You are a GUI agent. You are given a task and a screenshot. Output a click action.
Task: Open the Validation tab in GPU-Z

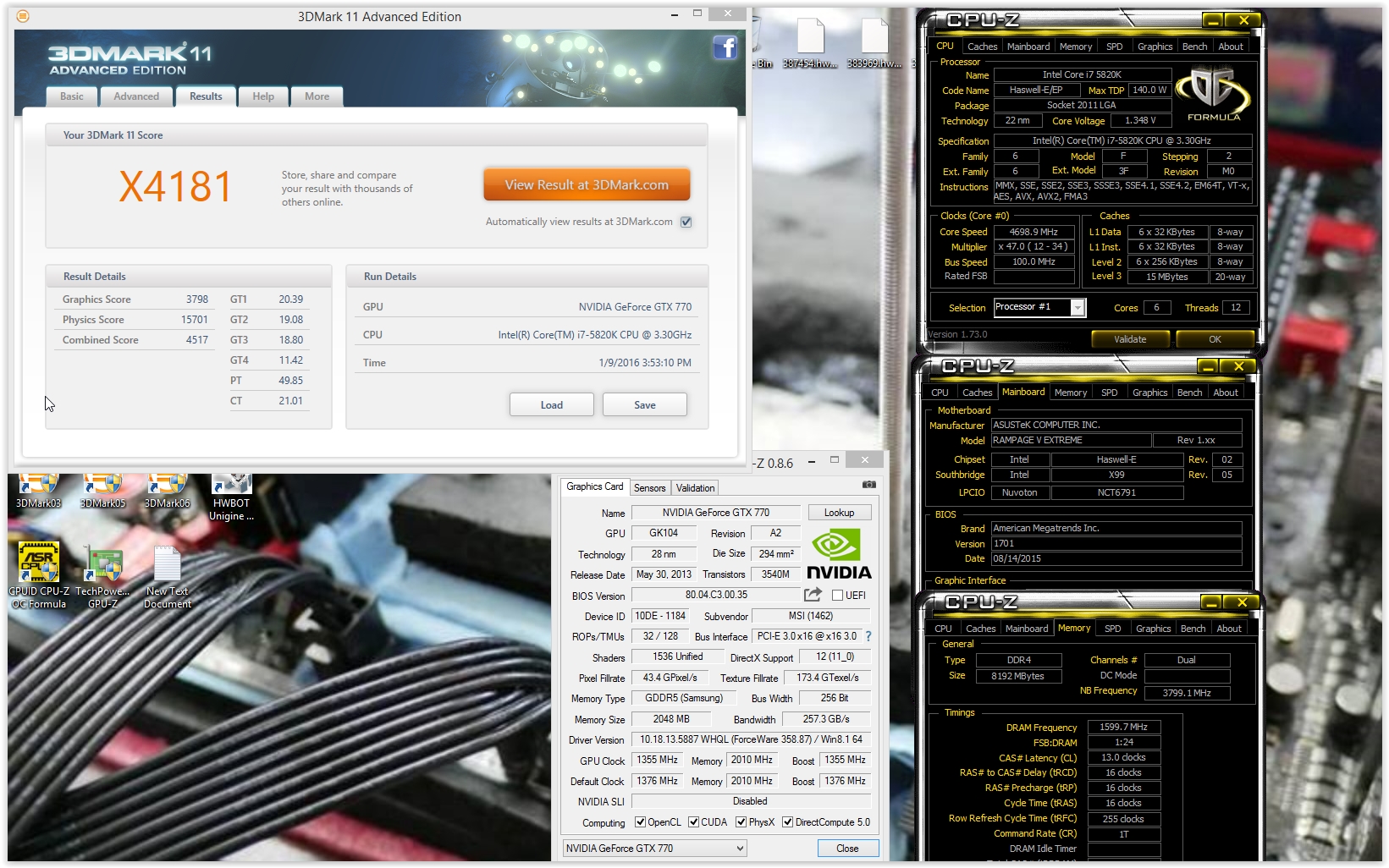click(695, 488)
